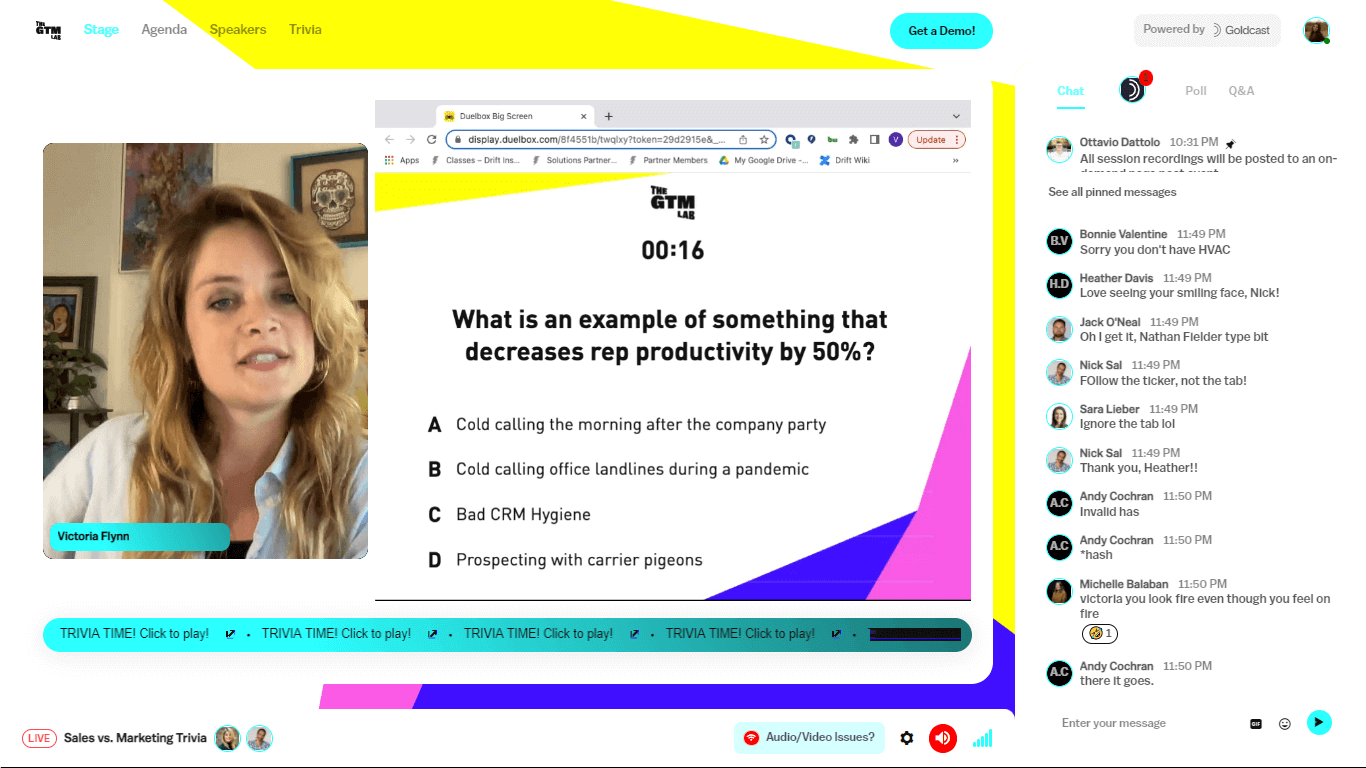Click the message "Ignore the tab lol"
Viewport: 1366px width, 768px height.
tap(1127, 424)
